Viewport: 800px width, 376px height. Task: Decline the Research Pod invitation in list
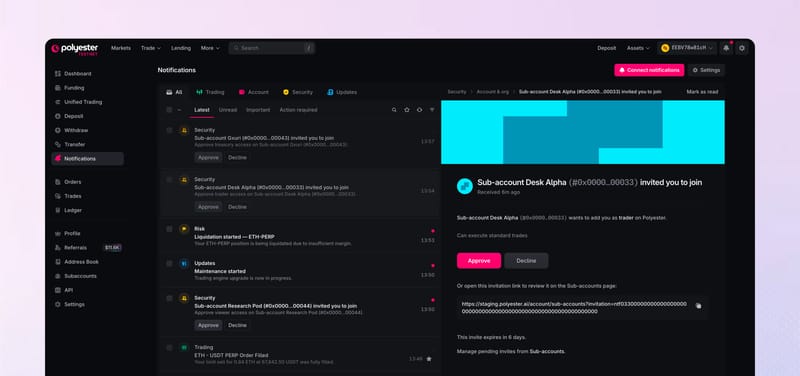[x=237, y=325]
